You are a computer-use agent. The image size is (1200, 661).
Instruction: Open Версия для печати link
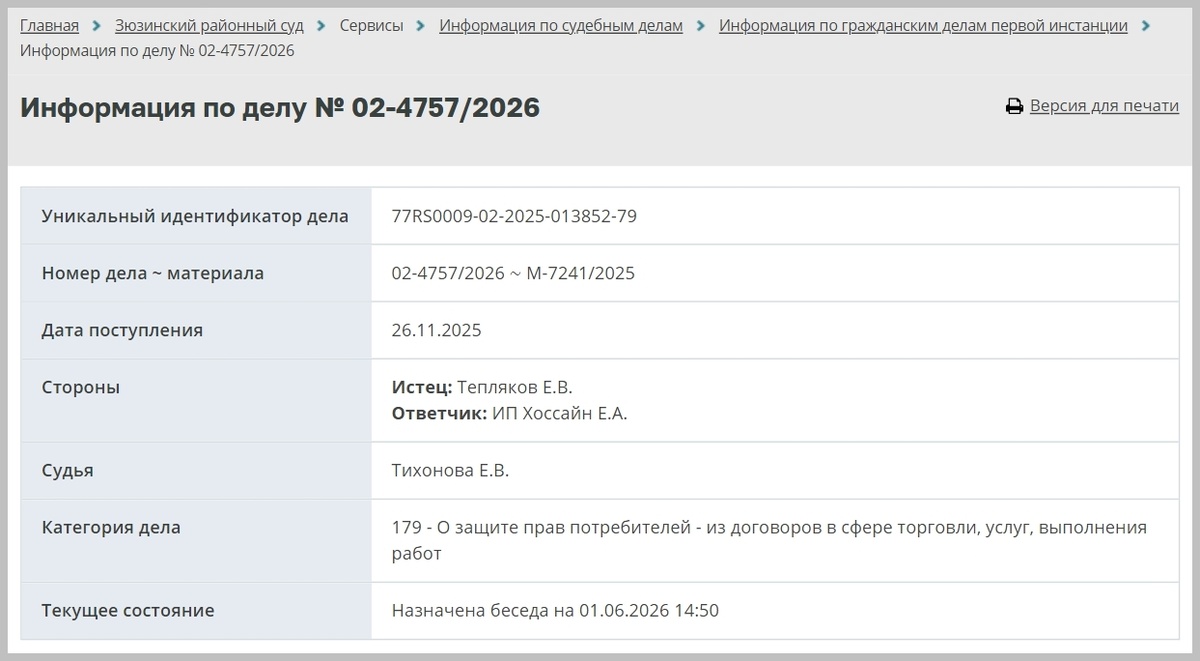1104,106
